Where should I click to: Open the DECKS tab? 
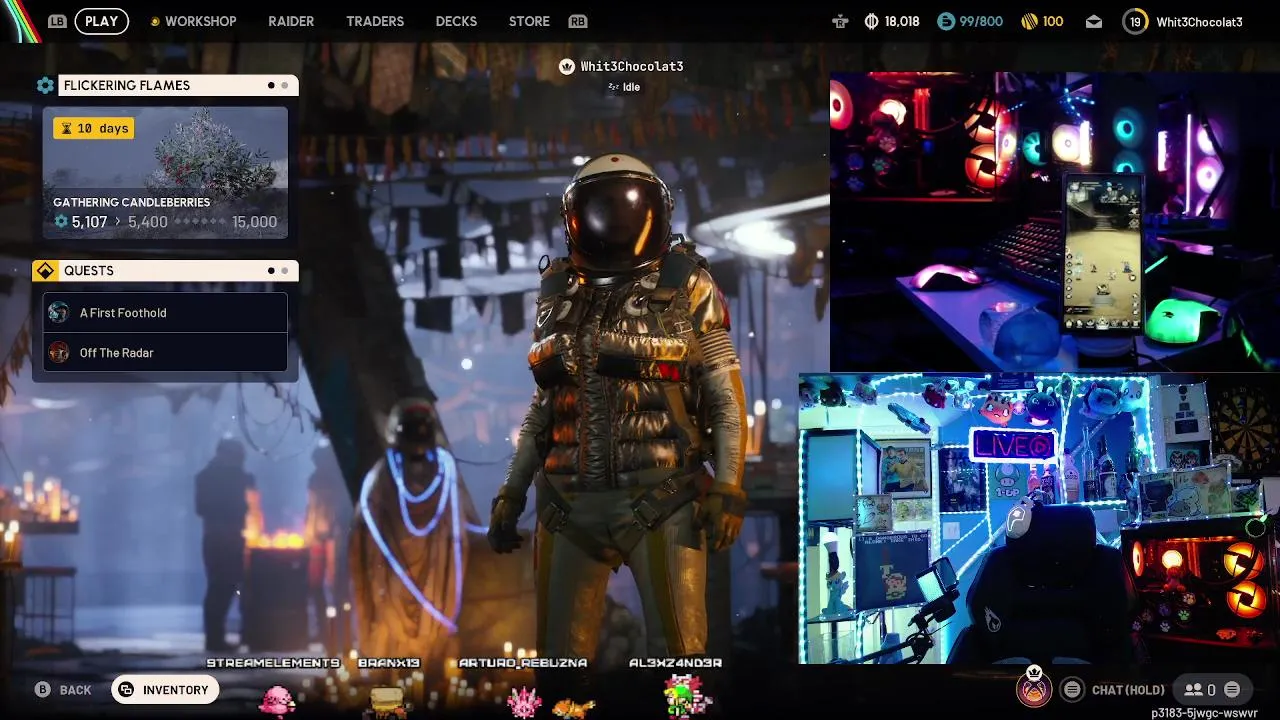click(x=456, y=21)
